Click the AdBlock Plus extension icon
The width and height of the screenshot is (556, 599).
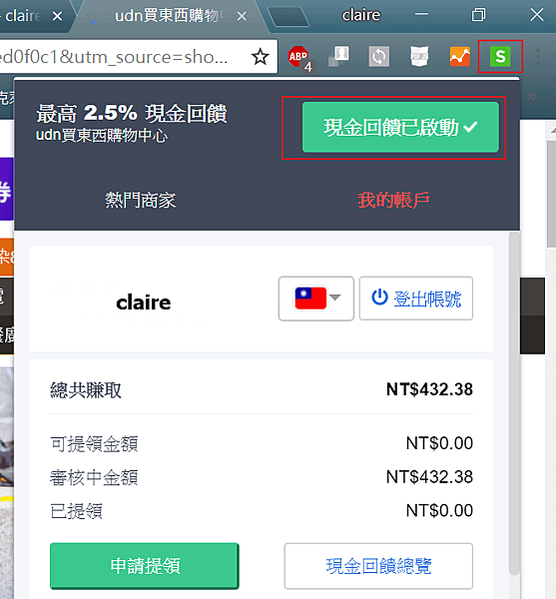coord(299,57)
